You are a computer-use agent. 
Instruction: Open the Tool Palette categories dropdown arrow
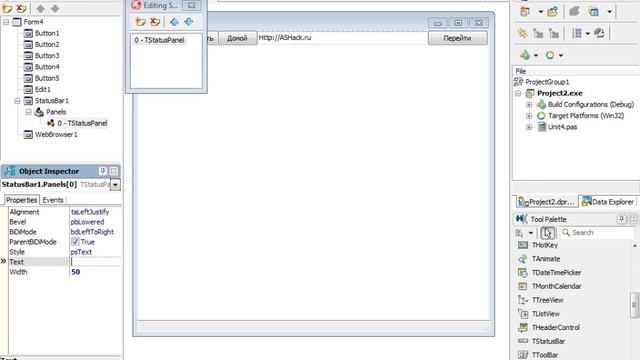pos(531,233)
